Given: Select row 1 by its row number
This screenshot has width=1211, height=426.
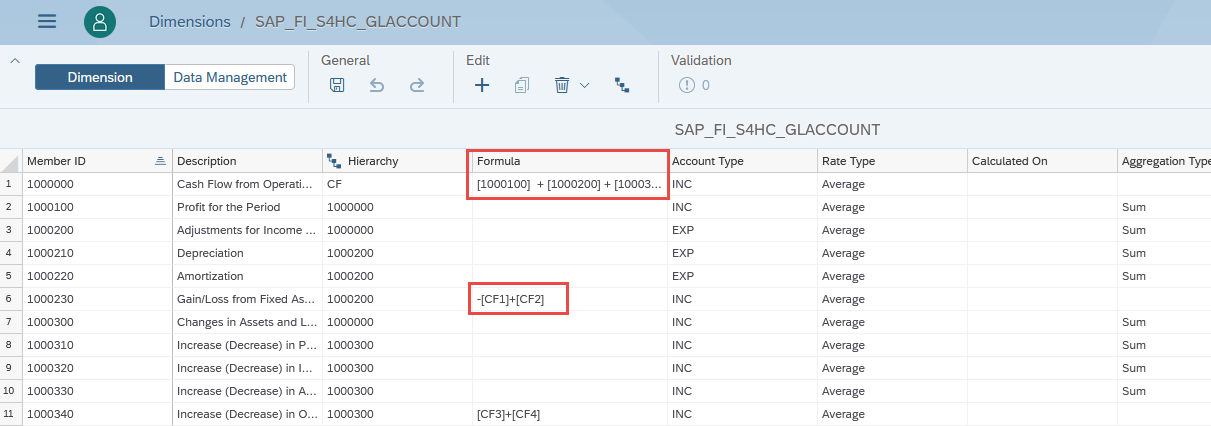Looking at the screenshot, I should pos(11,184).
